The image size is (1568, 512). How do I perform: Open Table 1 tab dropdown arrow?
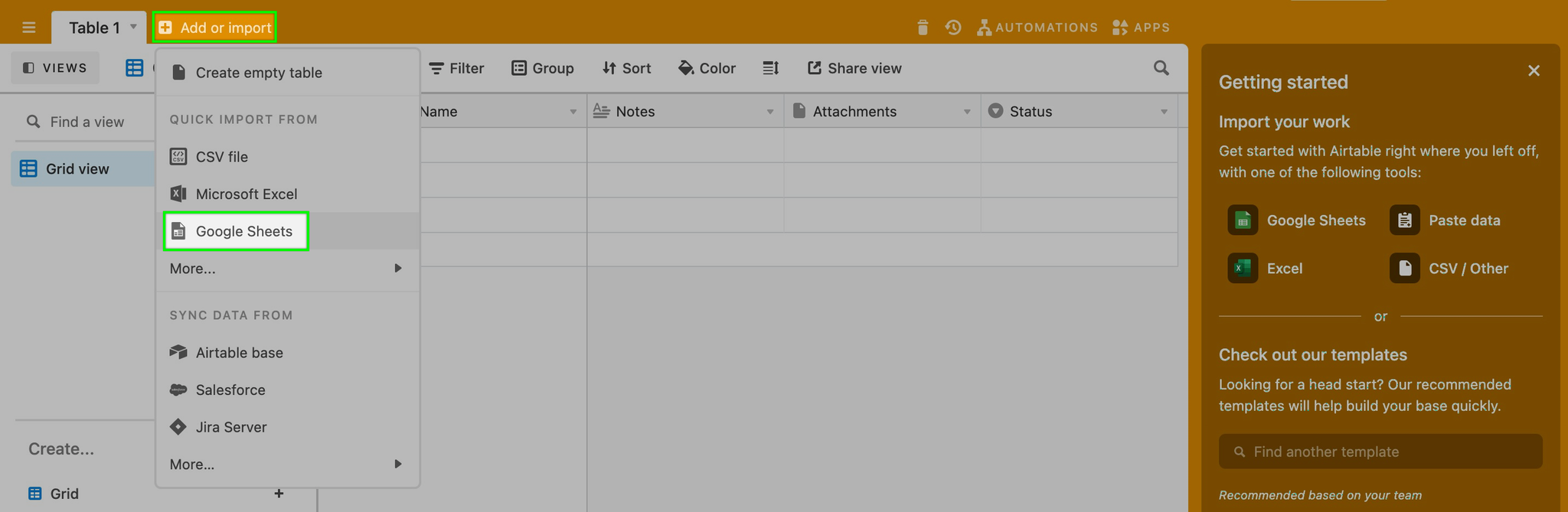coord(133,27)
